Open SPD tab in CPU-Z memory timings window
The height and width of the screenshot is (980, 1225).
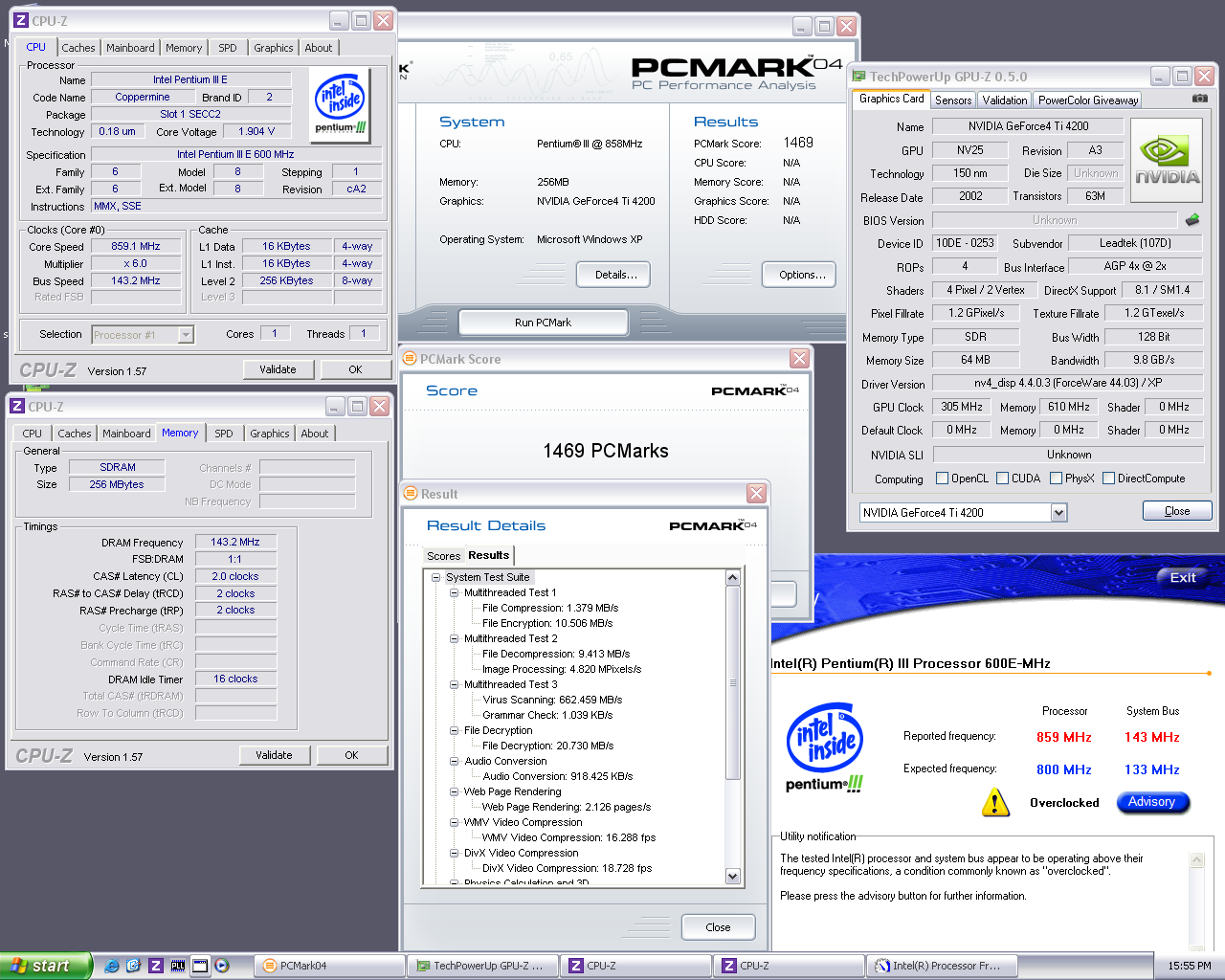[224, 434]
